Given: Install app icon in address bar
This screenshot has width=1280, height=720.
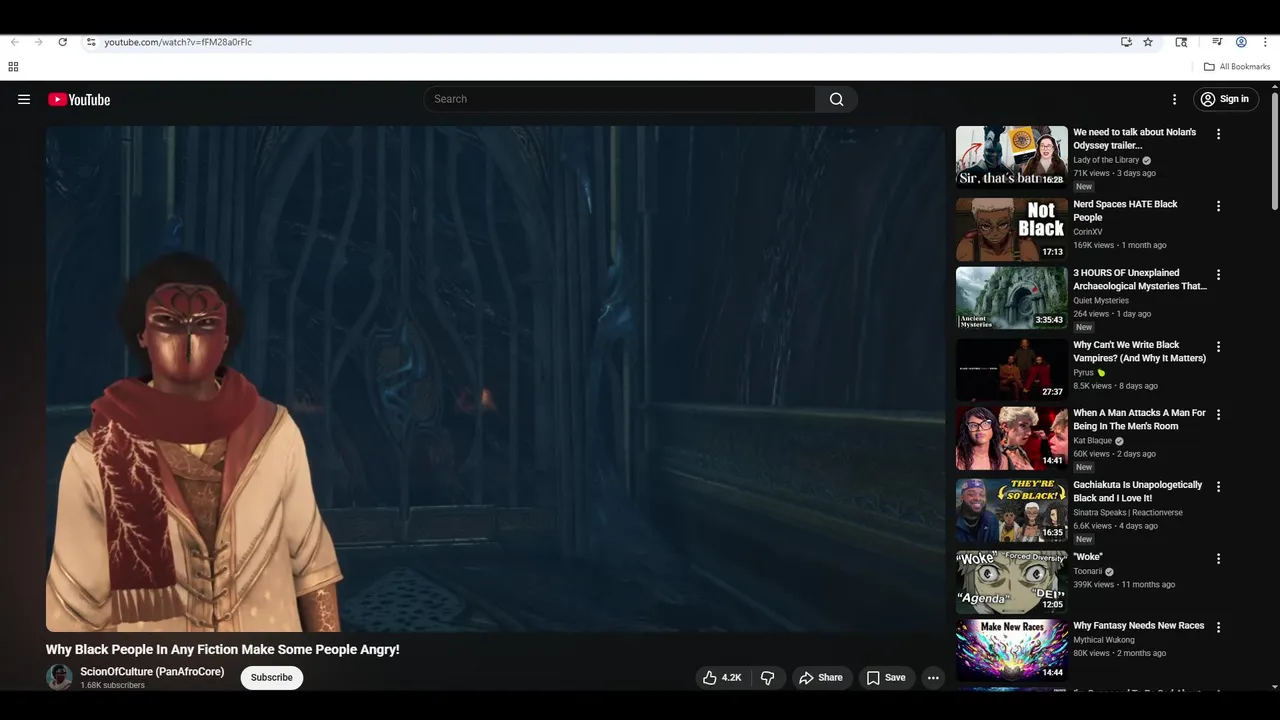Looking at the screenshot, I should 1126,42.
